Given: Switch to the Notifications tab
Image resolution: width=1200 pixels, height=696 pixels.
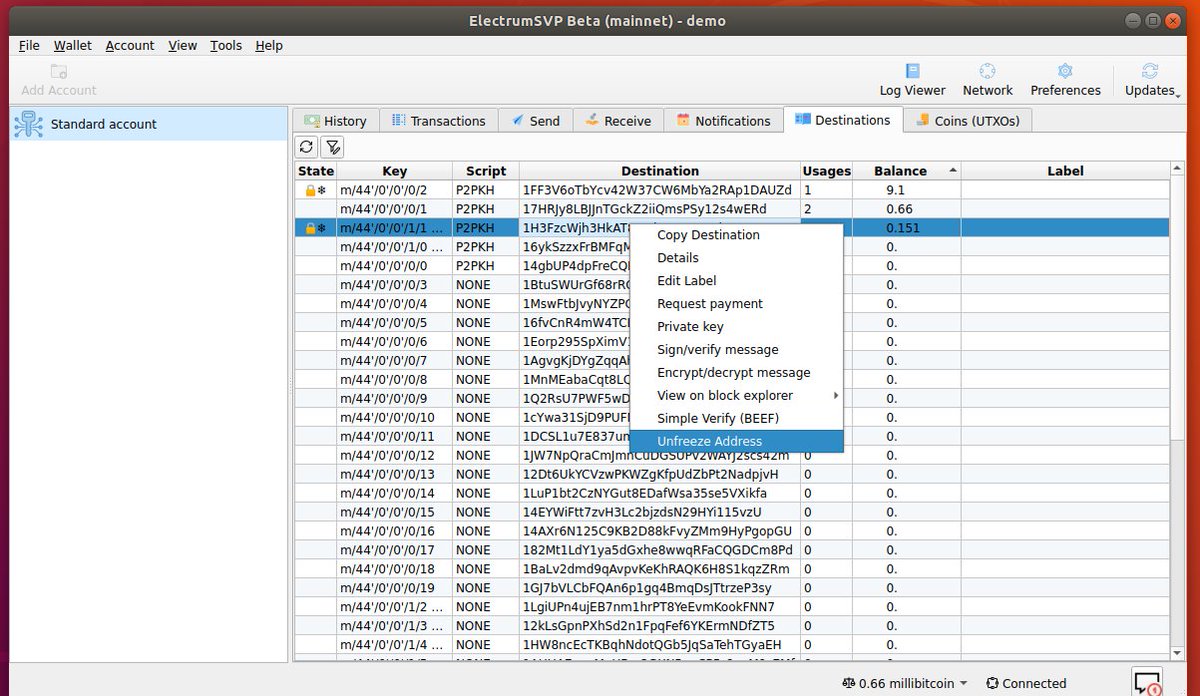Looking at the screenshot, I should click(x=723, y=121).
